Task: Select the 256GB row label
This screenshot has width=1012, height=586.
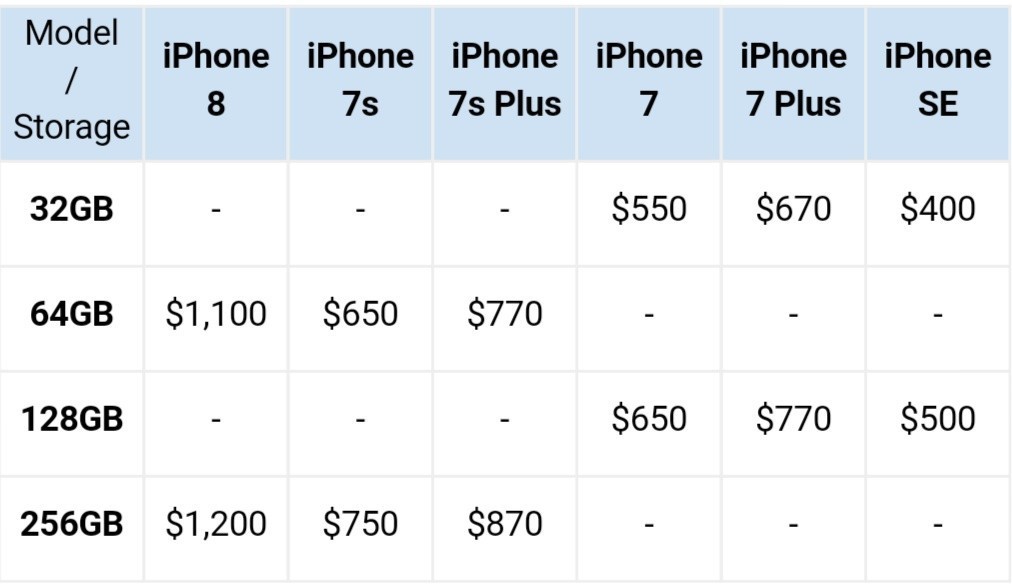Action: pyautogui.click(x=71, y=523)
